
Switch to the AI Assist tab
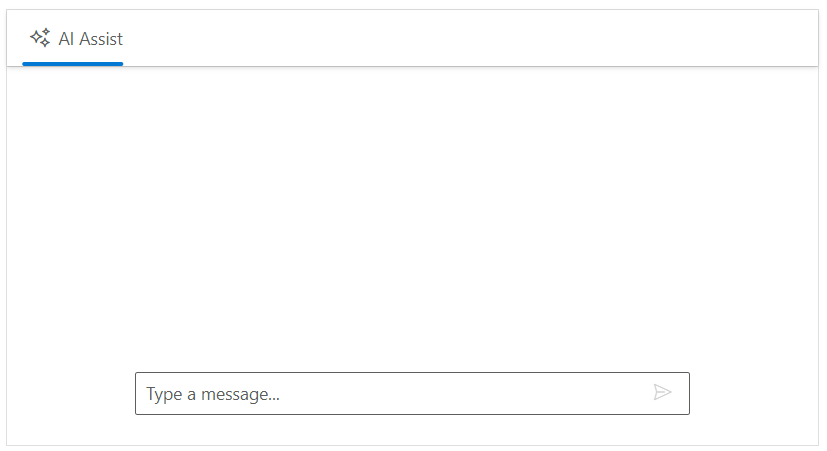73,39
